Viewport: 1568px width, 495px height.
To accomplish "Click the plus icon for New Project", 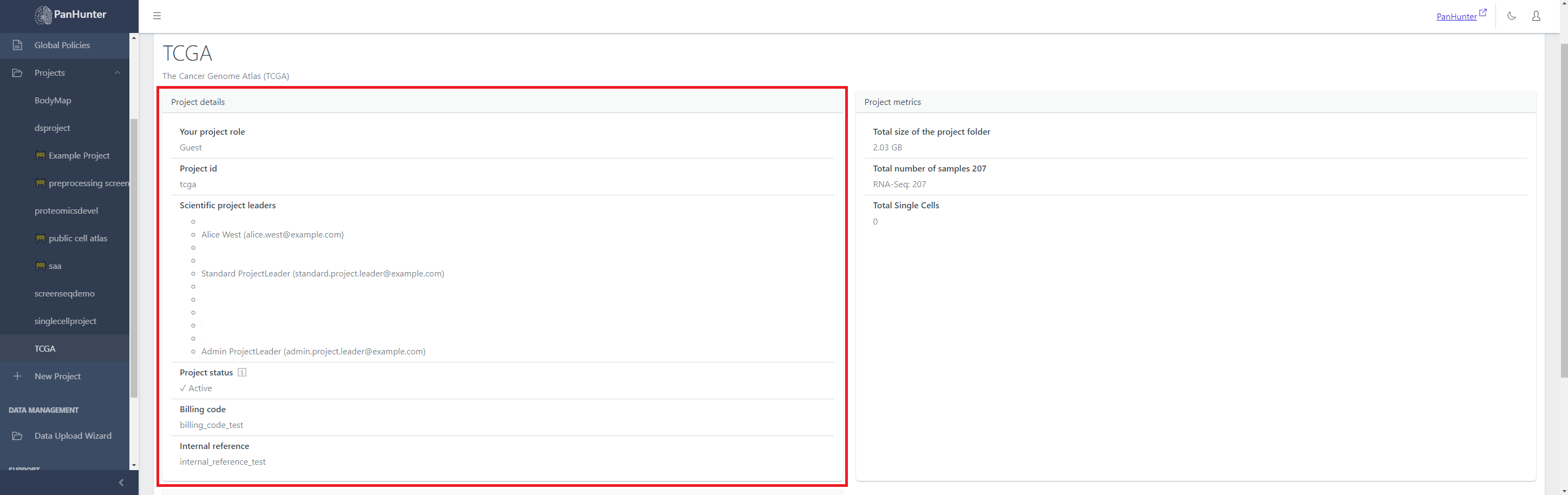I will (17, 377).
